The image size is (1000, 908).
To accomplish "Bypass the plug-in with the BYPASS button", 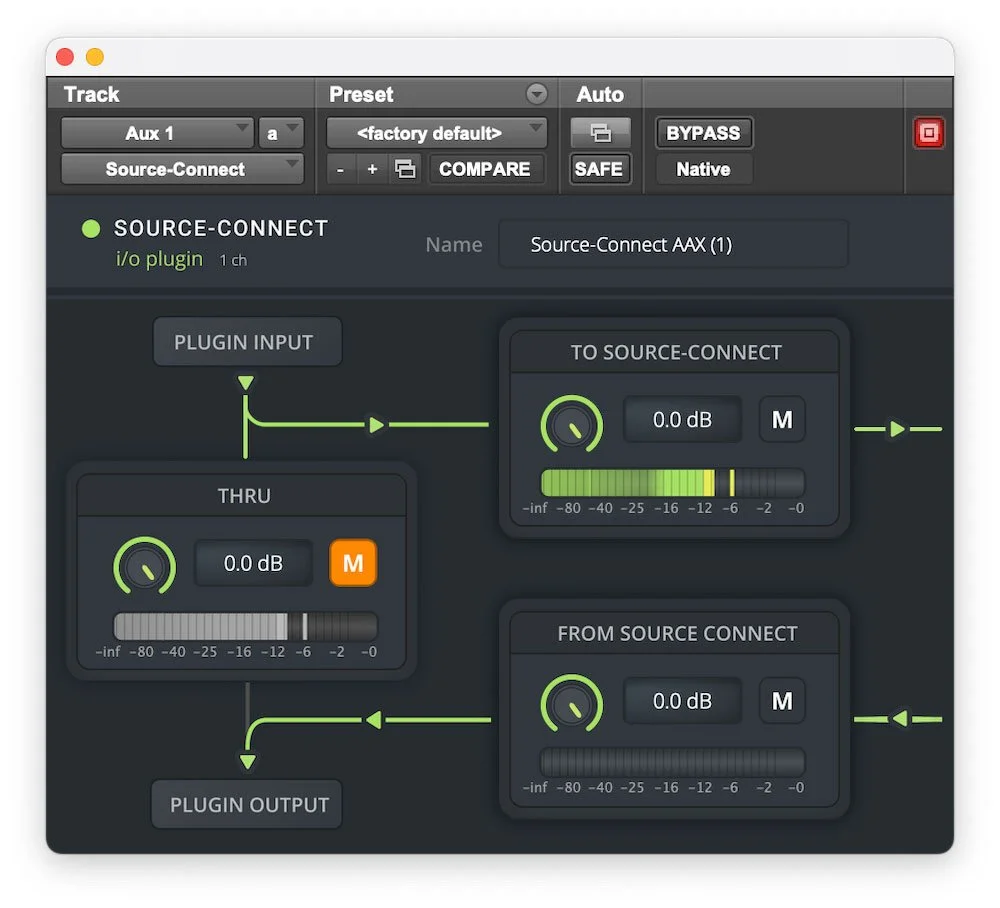I will 704,132.
